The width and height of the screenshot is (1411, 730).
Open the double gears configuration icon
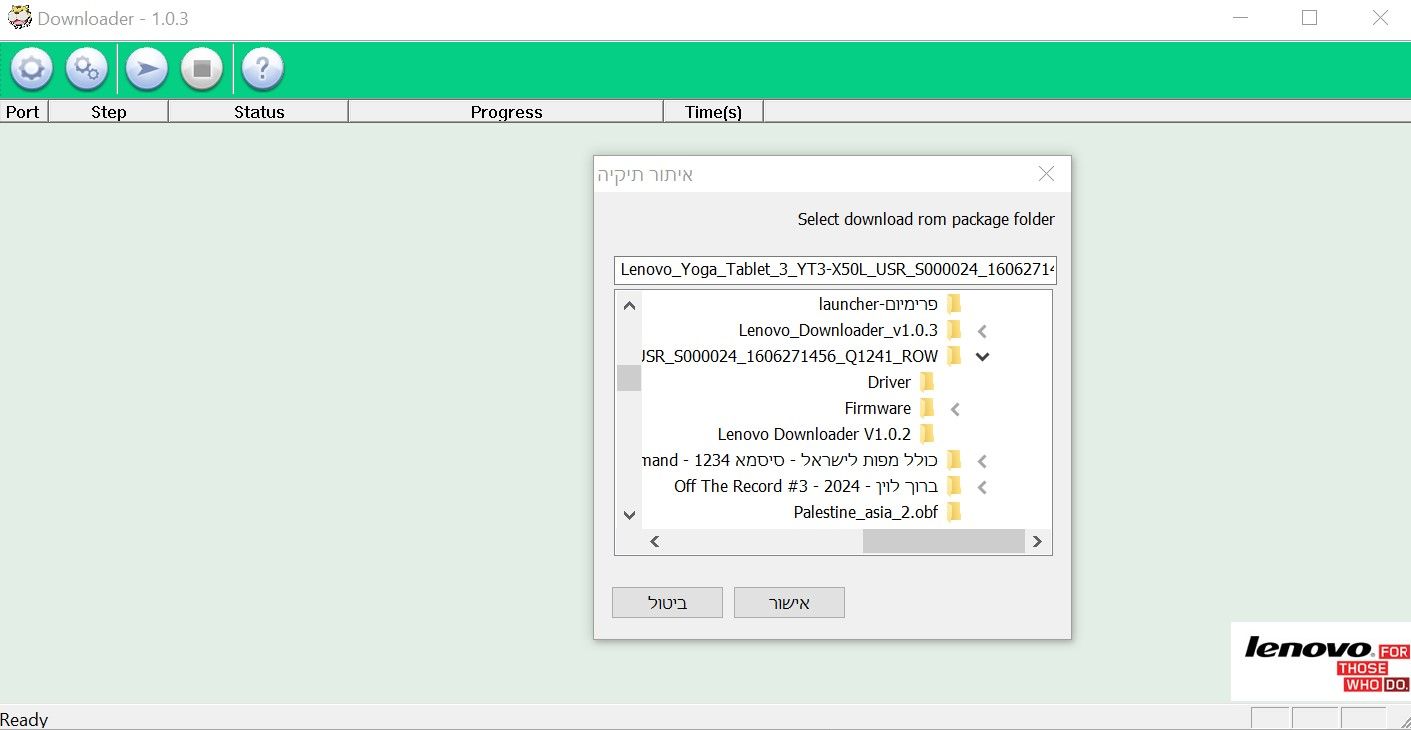click(x=87, y=69)
